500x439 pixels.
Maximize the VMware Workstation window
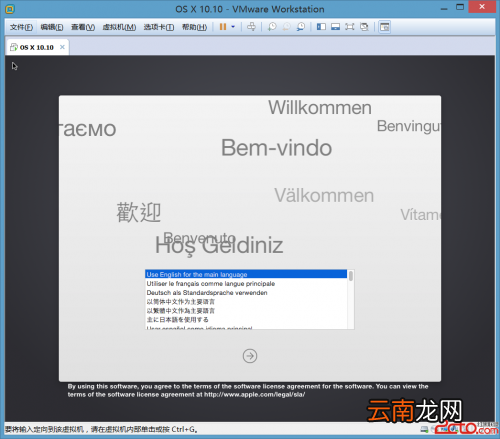click(460, 7)
